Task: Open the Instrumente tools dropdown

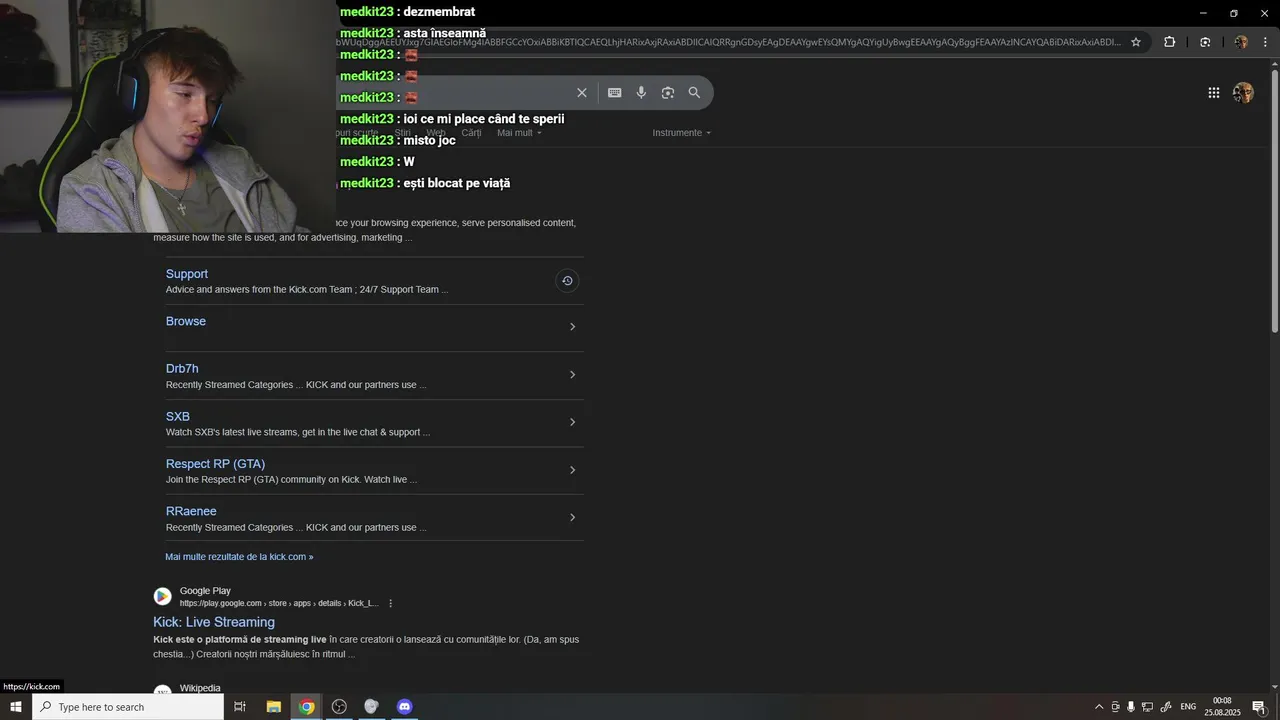Action: pyautogui.click(x=682, y=133)
